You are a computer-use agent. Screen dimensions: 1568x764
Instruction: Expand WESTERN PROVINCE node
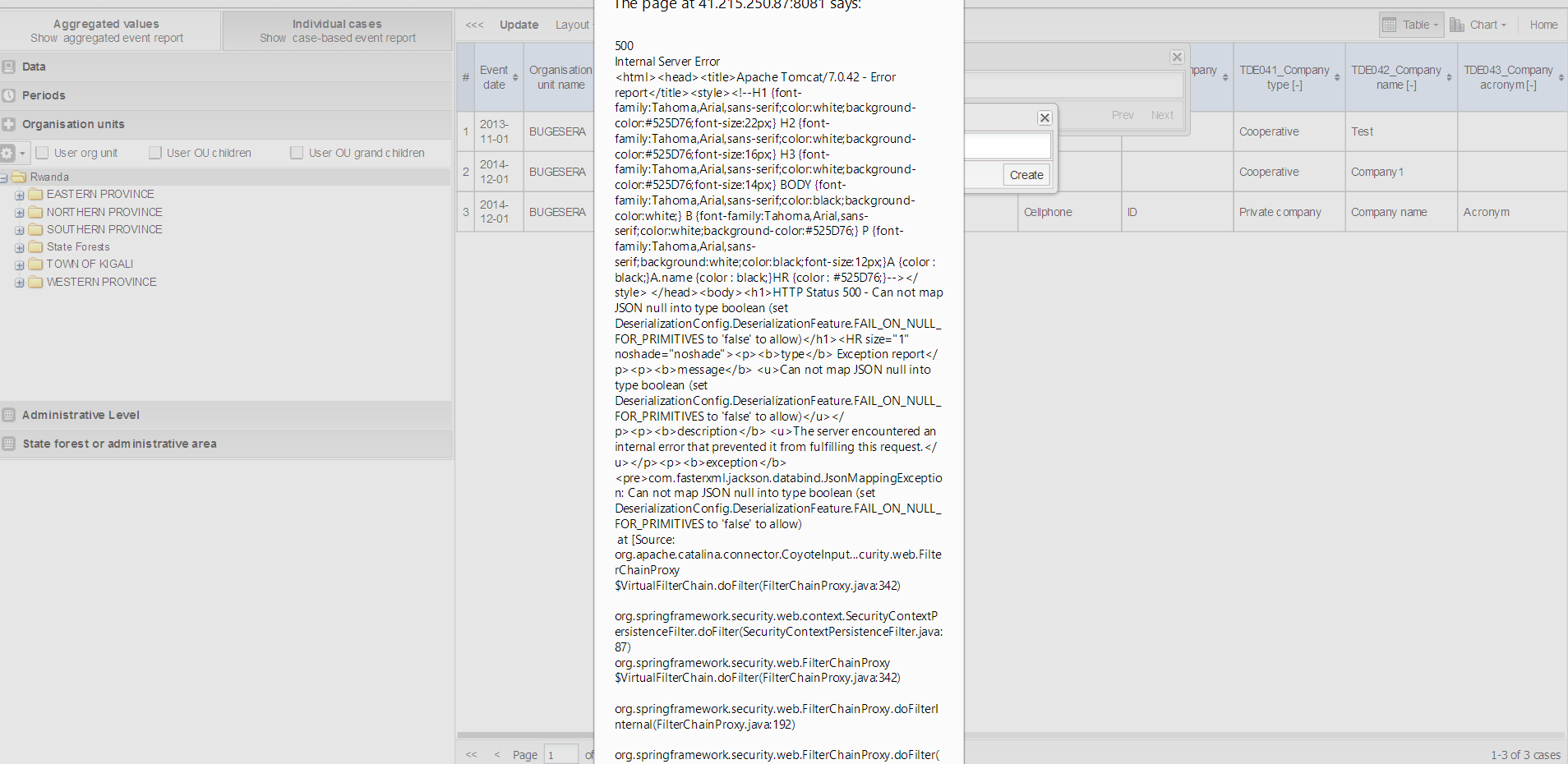(x=19, y=283)
